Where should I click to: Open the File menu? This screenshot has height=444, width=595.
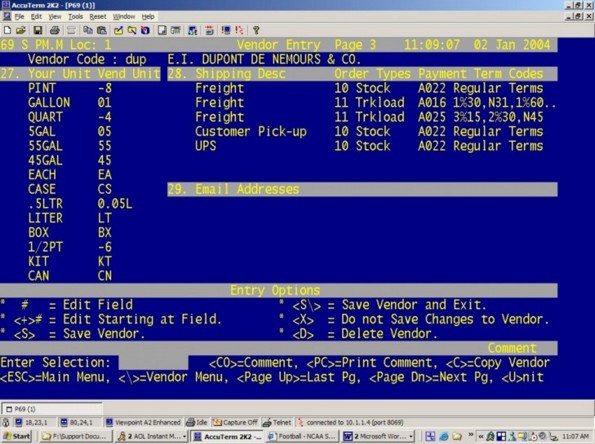click(x=19, y=17)
